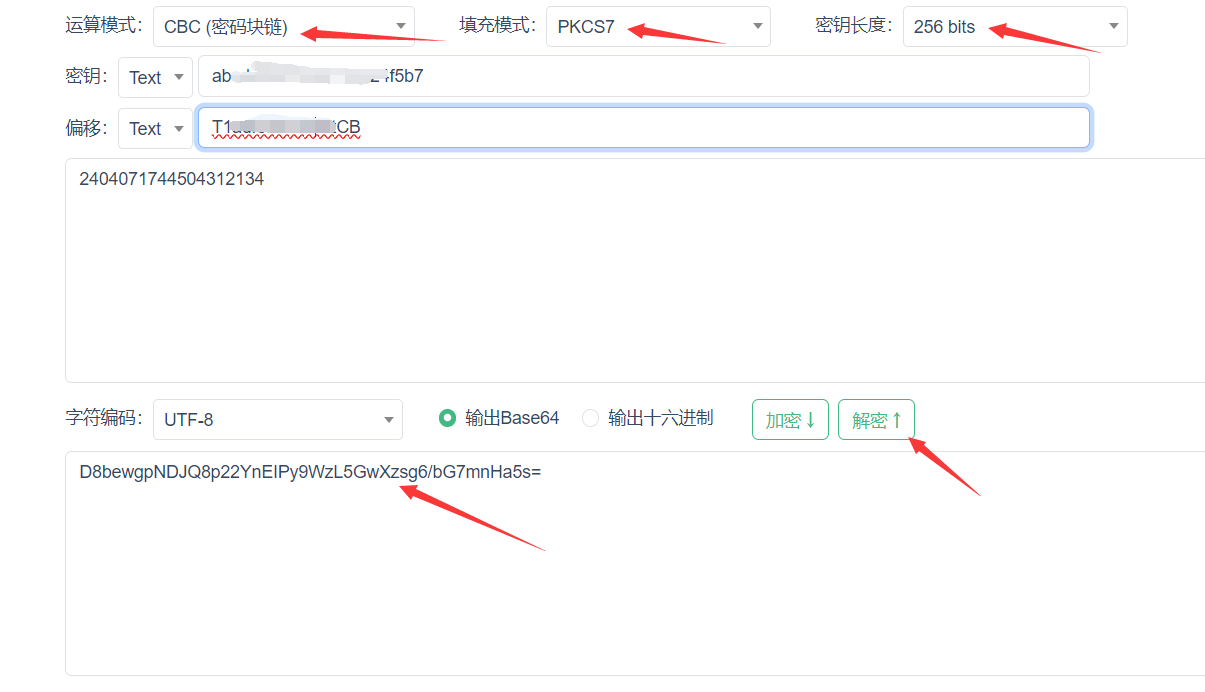Click the arrow caret of 密钥长度 dropdown
This screenshot has width=1205, height=692.
point(1113,26)
